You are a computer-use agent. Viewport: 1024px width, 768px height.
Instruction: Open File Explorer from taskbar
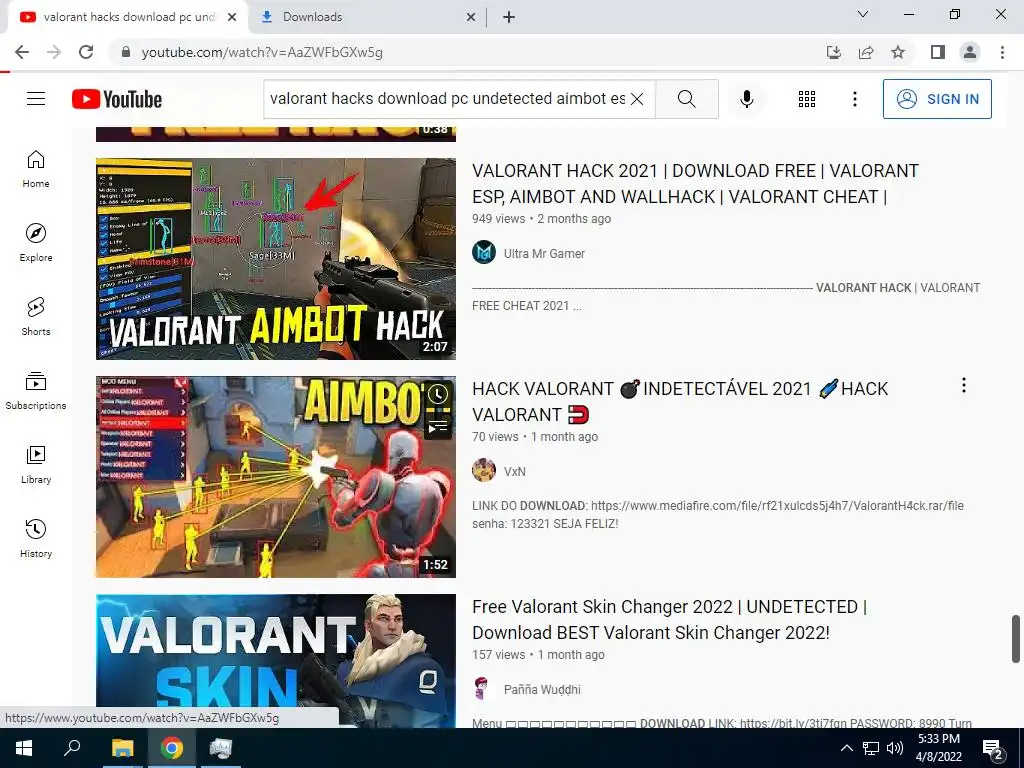point(122,748)
